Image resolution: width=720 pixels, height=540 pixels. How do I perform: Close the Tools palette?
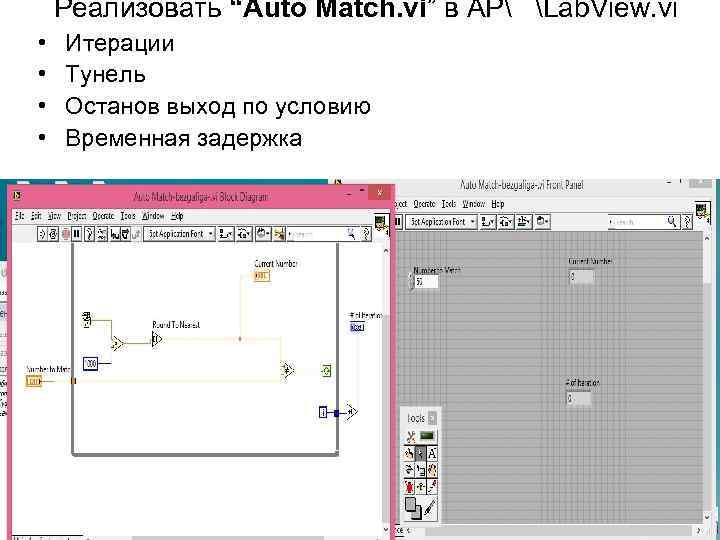[432, 418]
